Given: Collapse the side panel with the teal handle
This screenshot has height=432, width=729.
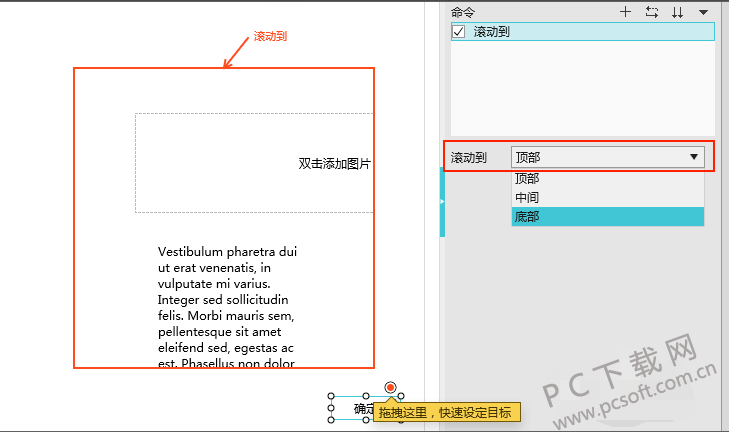Looking at the screenshot, I should pos(442,202).
